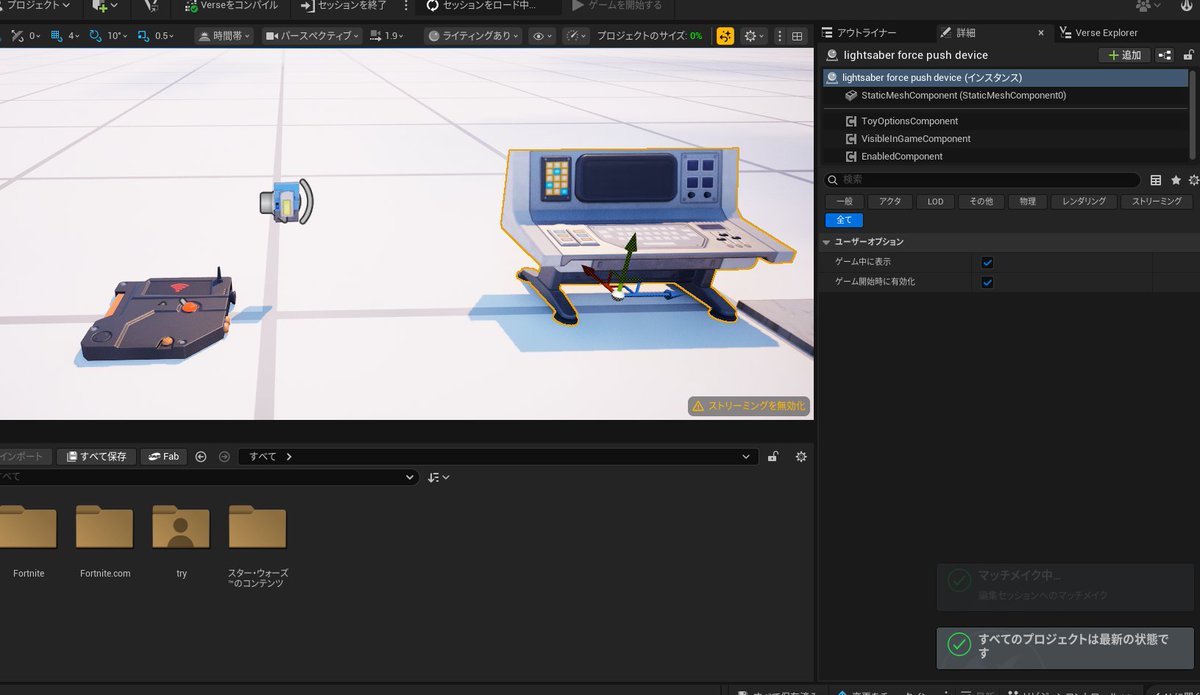Click the すべて保存 save all button
The width and height of the screenshot is (1200, 695).
96,456
